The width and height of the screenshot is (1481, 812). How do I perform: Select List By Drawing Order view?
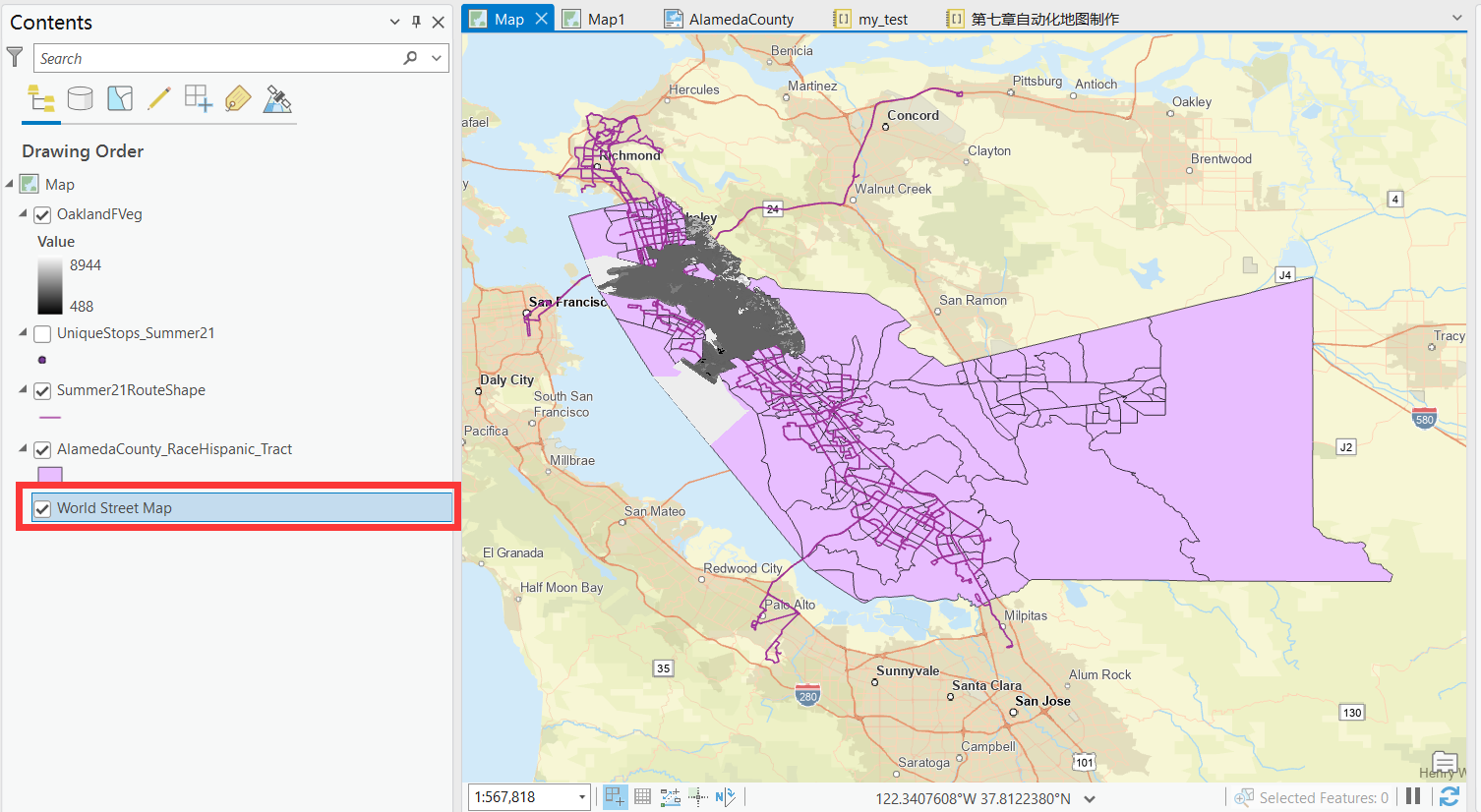(41, 98)
